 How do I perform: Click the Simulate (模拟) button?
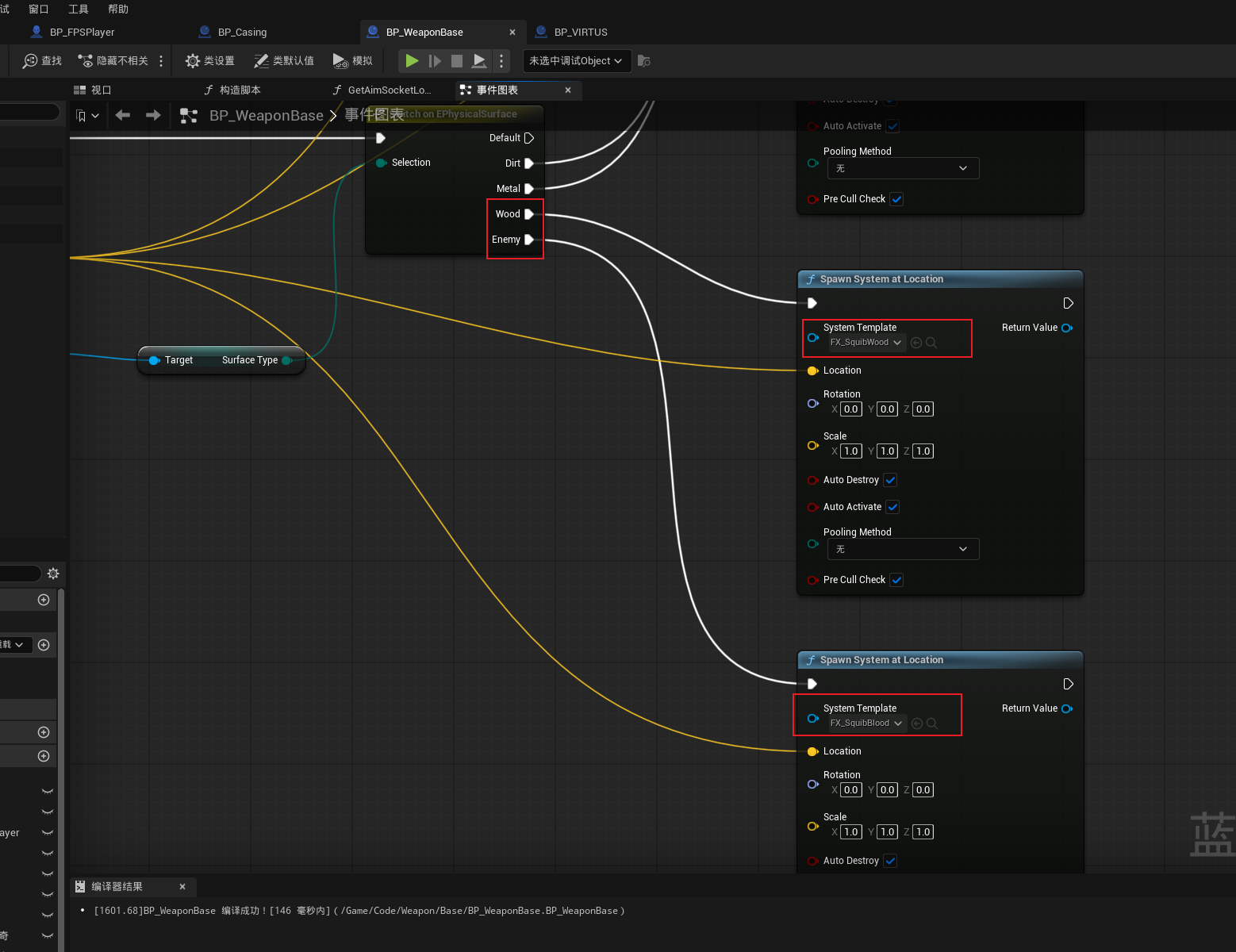pos(353,61)
